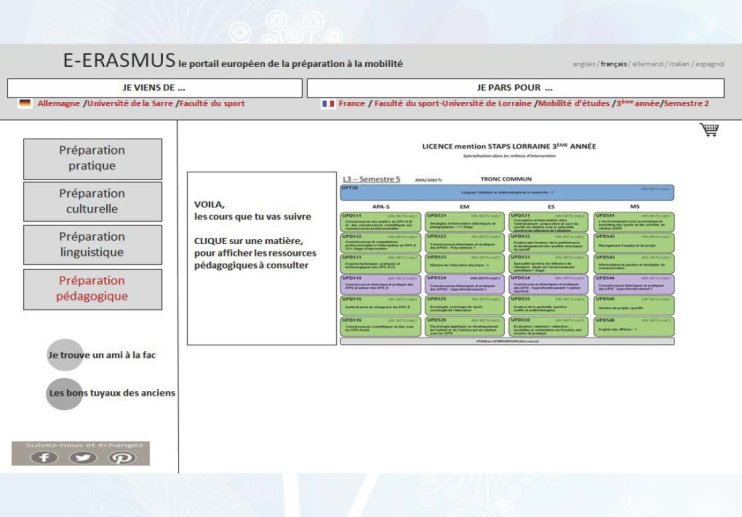Select the UFD515 course box
Image resolution: width=742 pixels, height=517 pixels.
click(380, 306)
